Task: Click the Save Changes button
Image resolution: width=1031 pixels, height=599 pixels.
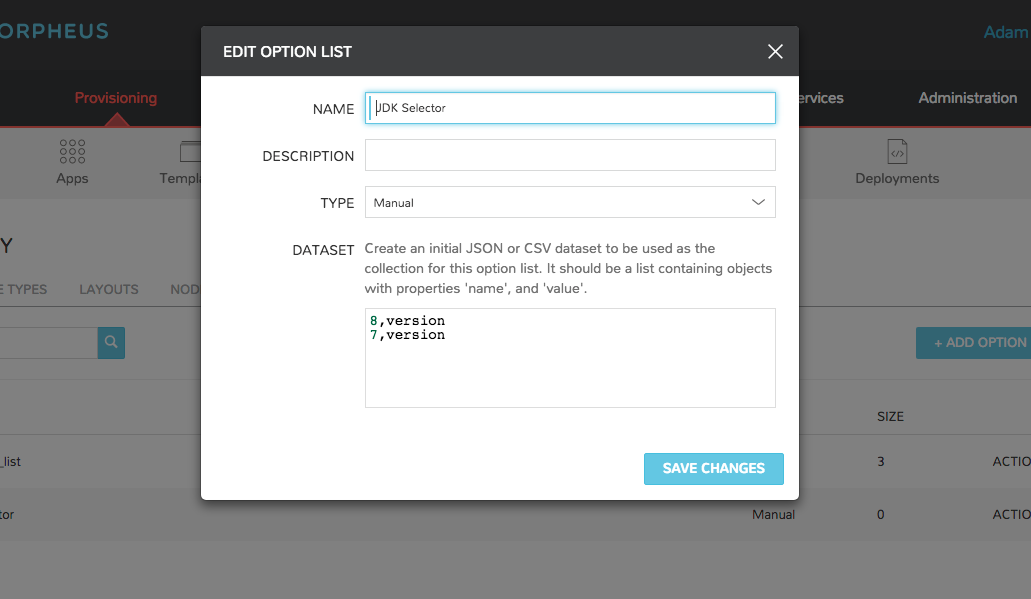Action: [713, 468]
